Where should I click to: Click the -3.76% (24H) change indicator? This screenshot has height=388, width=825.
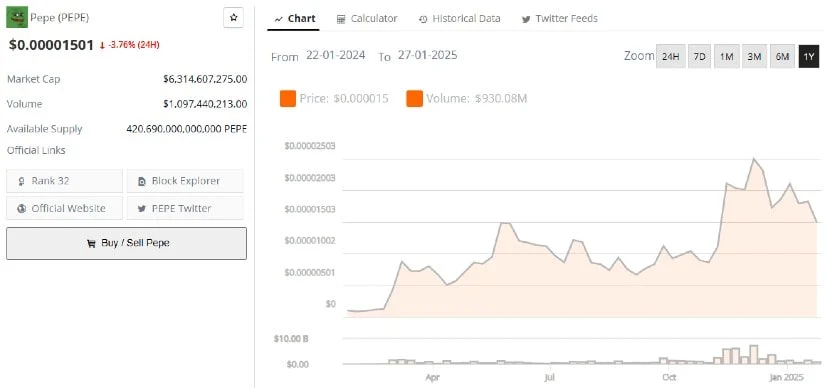[129, 45]
